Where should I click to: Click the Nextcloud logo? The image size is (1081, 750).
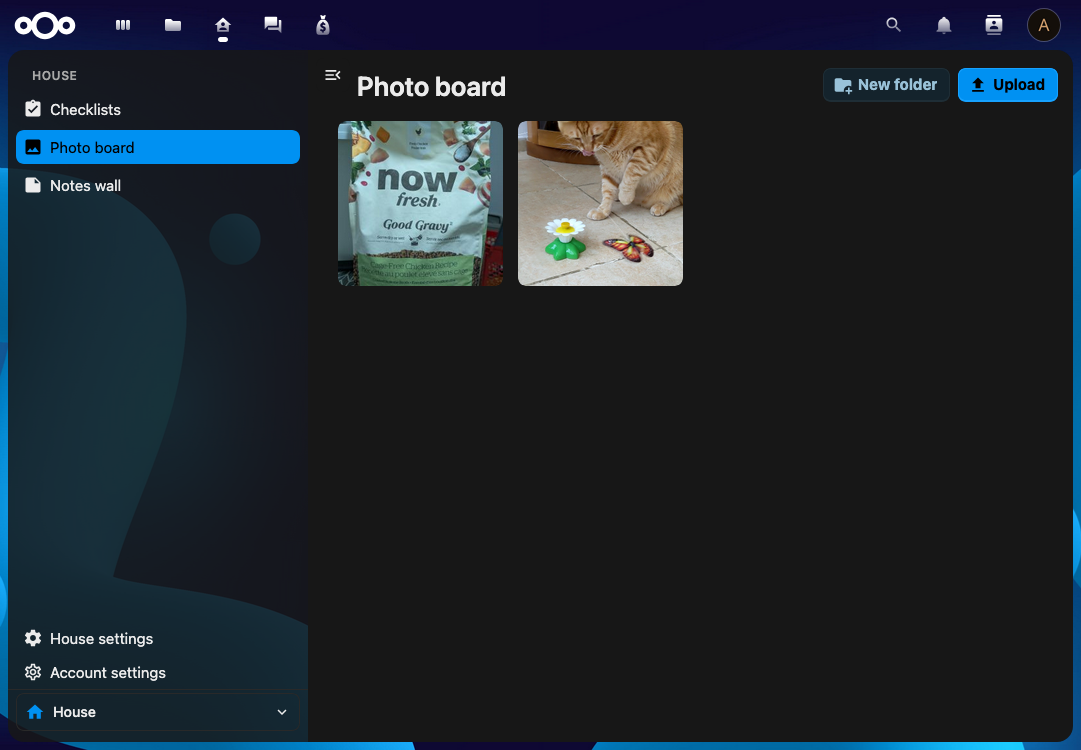pyautogui.click(x=44, y=25)
